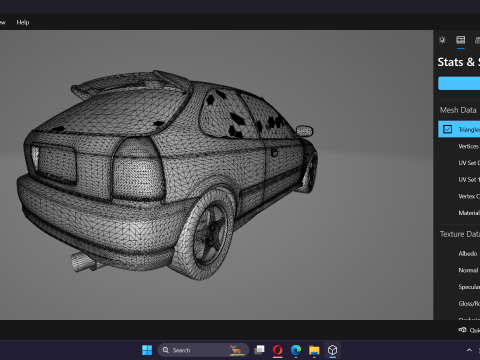This screenshot has height=360, width=480.
Task: Show hidden system tray icons chevron
Action: [x=469, y=350]
